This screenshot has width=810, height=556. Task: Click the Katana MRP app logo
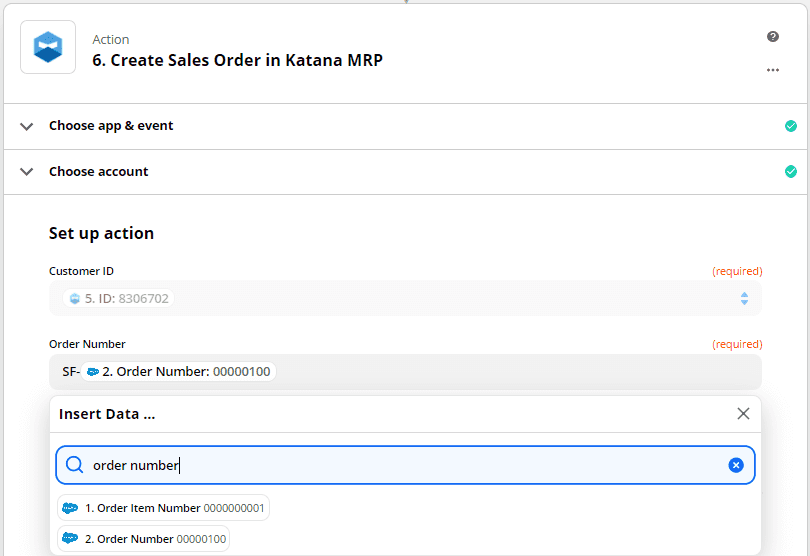[x=48, y=47]
